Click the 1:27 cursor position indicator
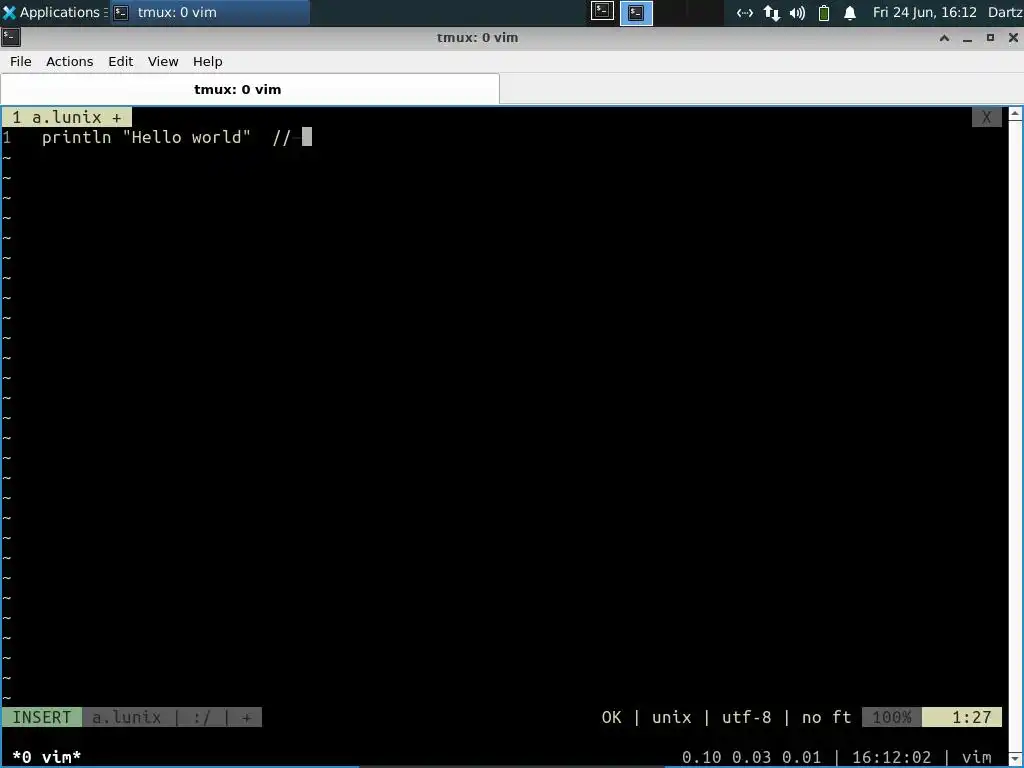1024x768 pixels. tap(962, 717)
